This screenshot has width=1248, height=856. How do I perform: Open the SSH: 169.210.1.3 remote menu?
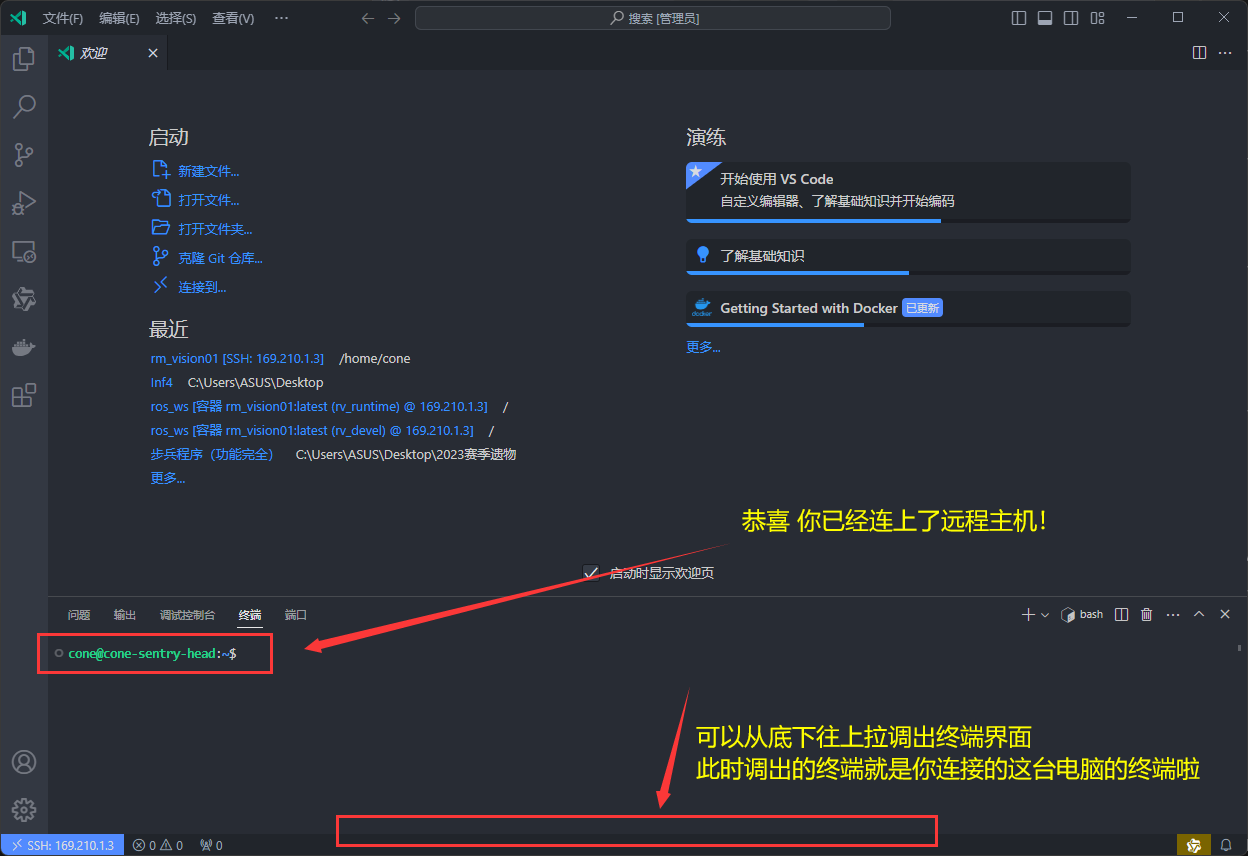click(x=62, y=845)
